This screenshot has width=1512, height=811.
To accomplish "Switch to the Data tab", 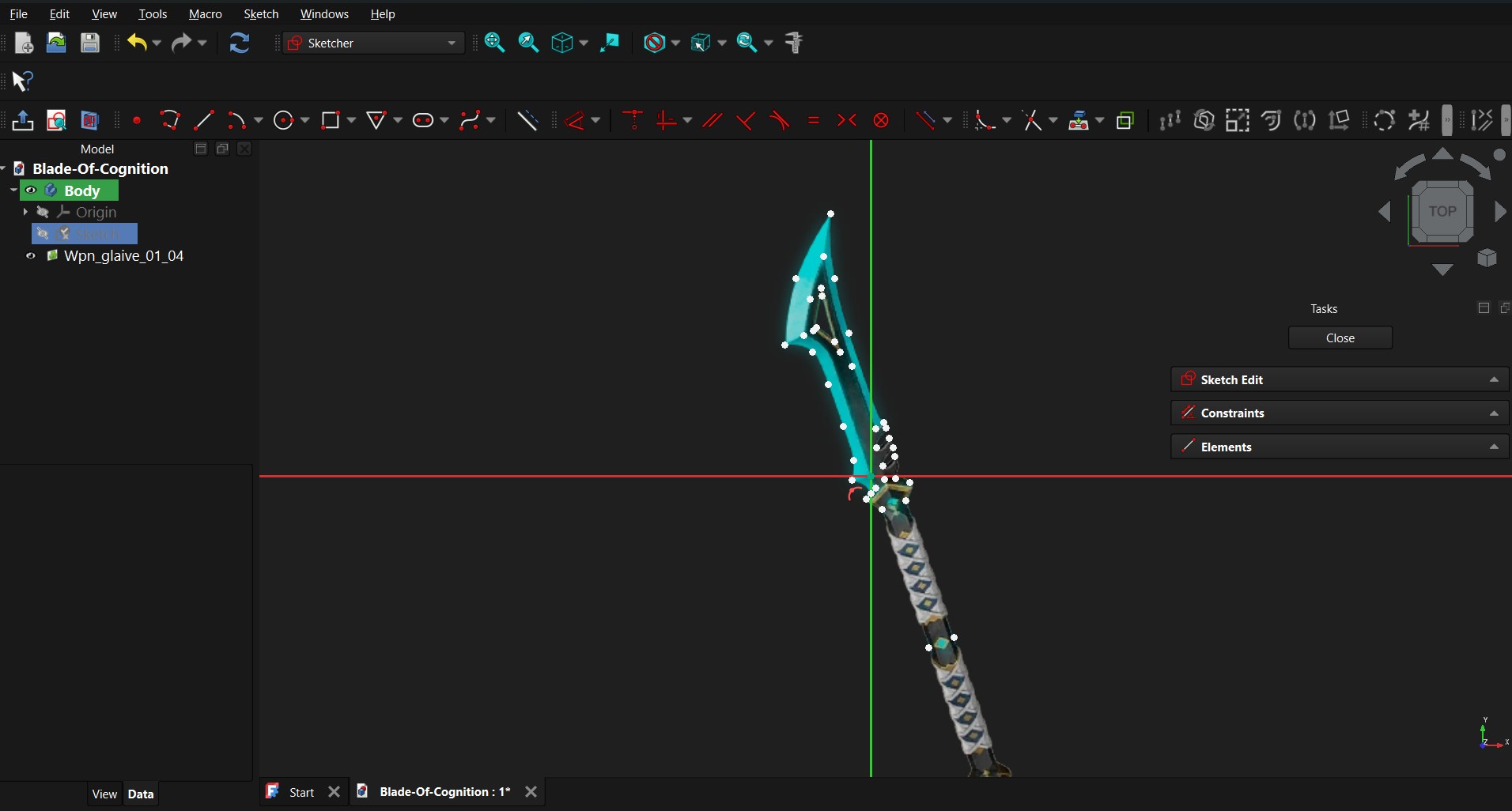I will tap(141, 794).
